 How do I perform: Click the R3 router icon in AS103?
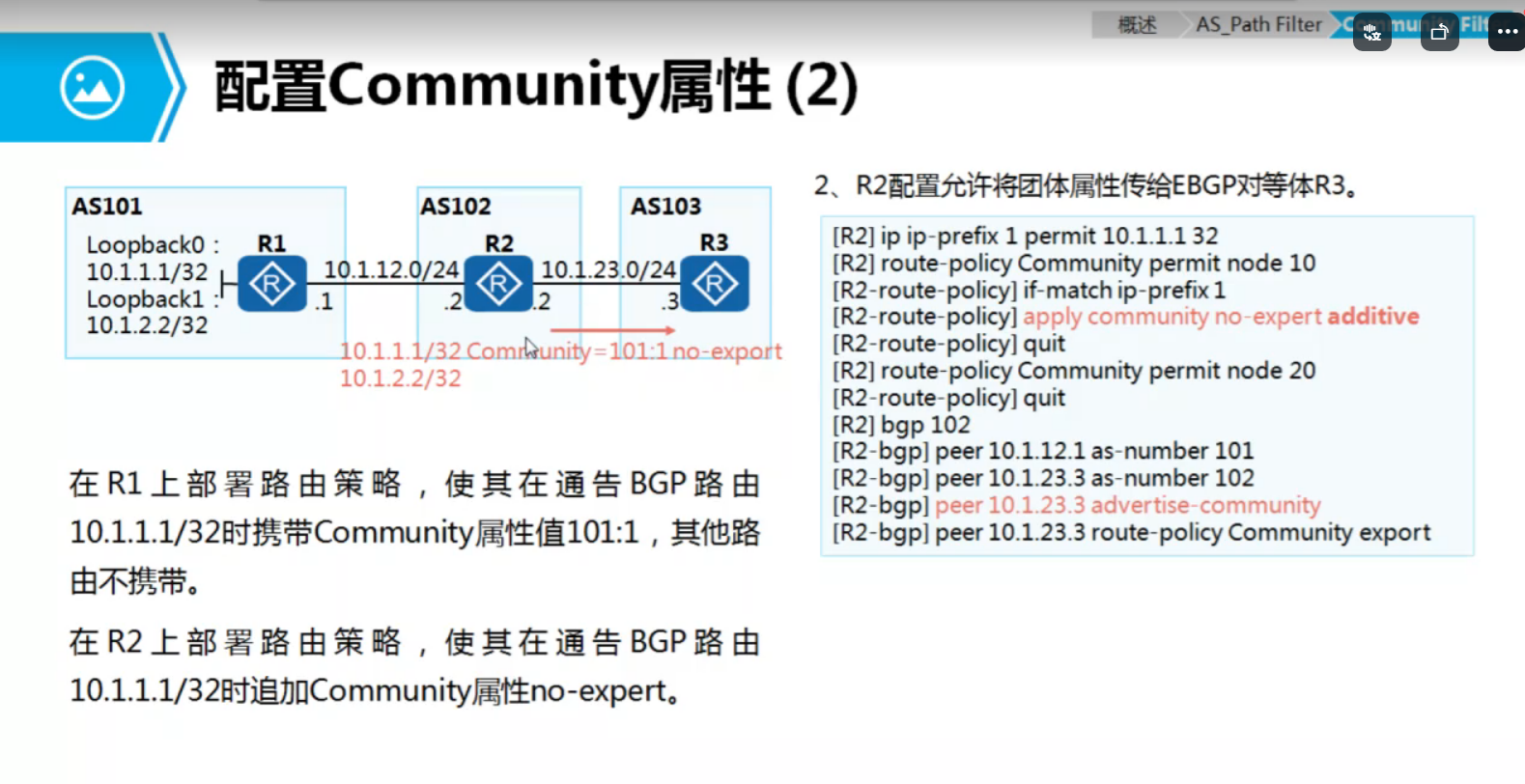pyautogui.click(x=715, y=284)
